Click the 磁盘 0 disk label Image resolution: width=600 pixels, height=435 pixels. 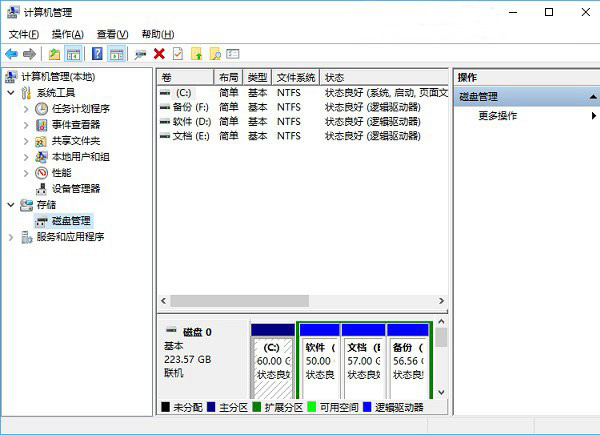(196, 331)
